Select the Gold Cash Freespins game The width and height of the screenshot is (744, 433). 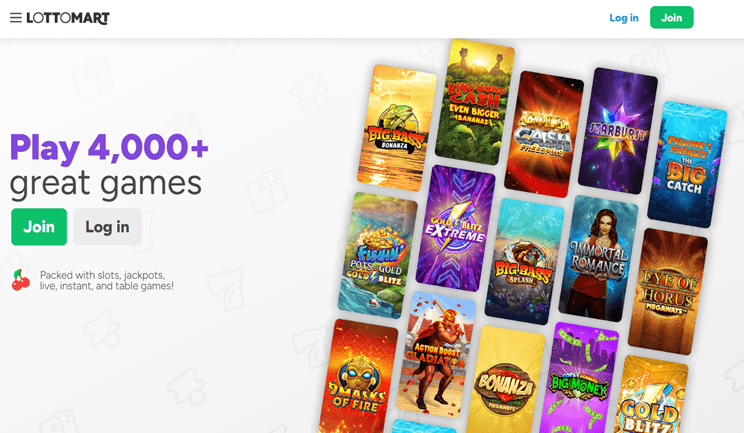[544, 134]
